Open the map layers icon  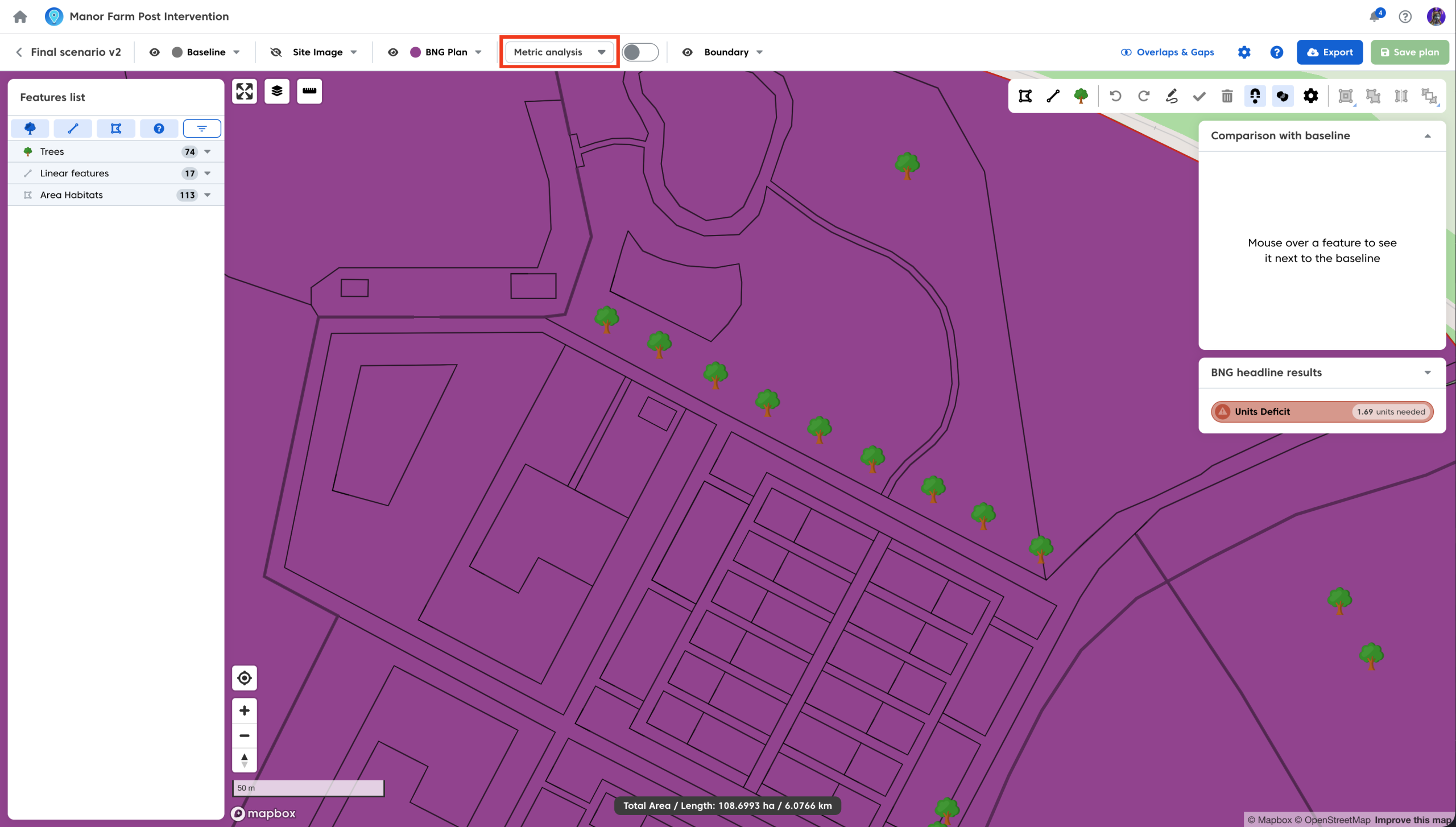point(277,91)
